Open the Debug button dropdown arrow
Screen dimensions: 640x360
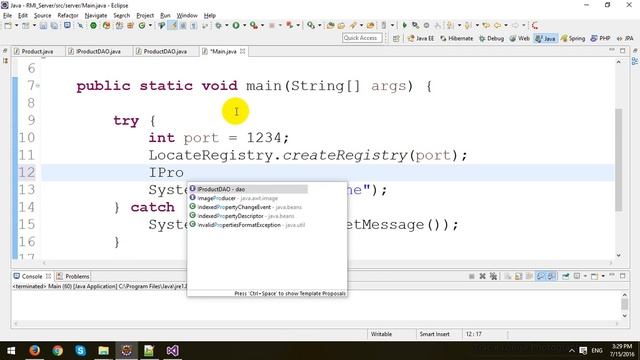[227, 25]
